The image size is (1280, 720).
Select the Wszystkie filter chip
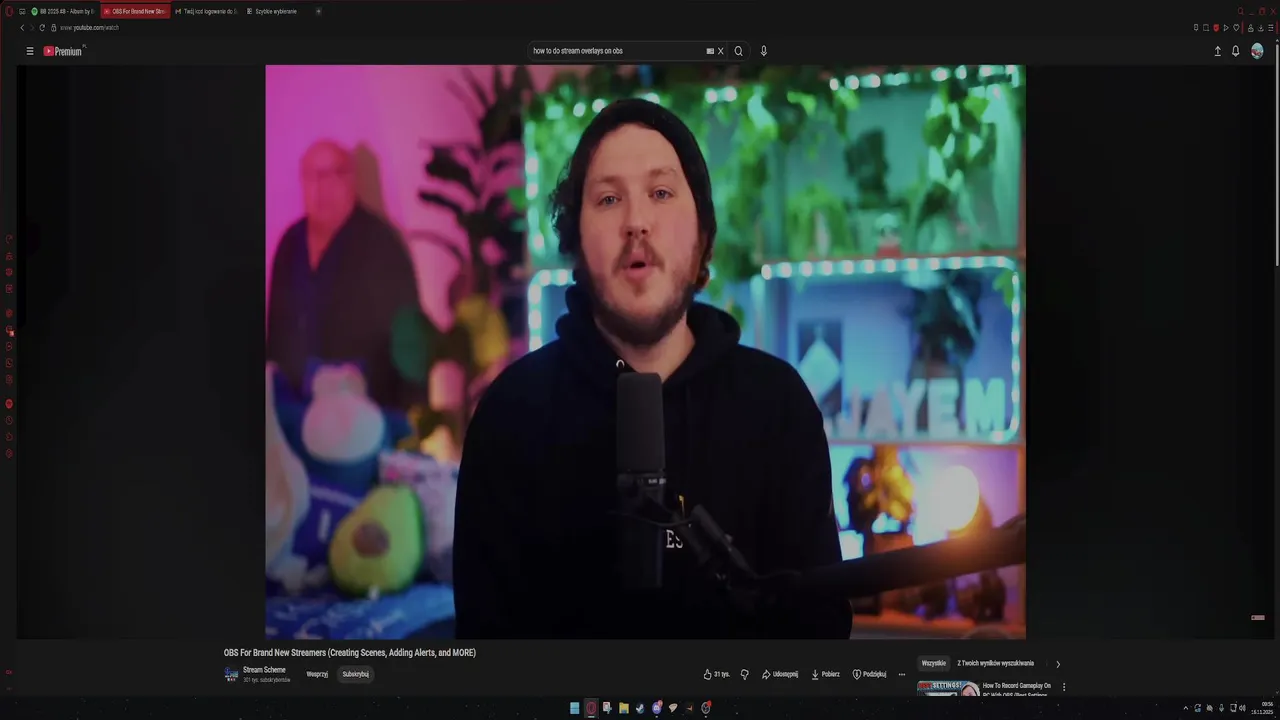point(933,663)
